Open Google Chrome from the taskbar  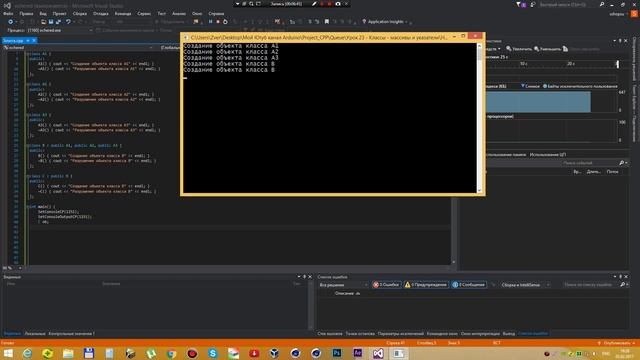click(x=171, y=353)
